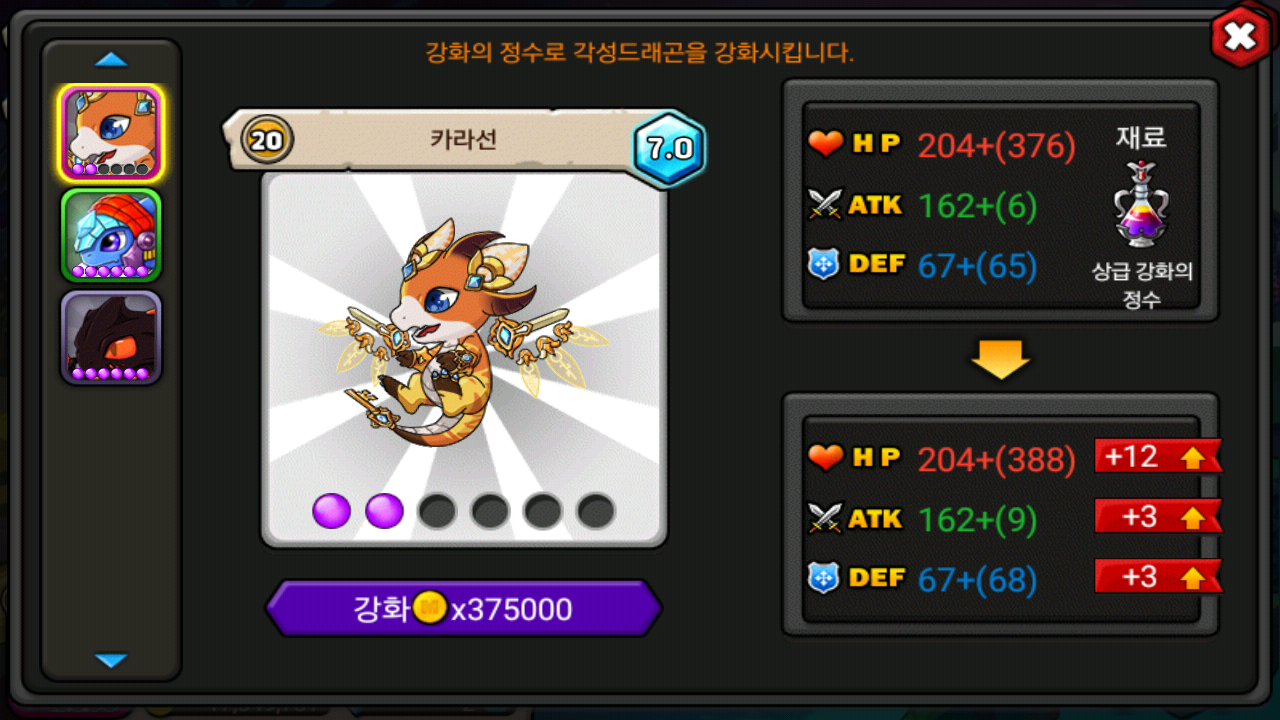Viewport: 1280px width, 720px height.
Task: Click the first purple enhancement orb
Action: pos(332,511)
